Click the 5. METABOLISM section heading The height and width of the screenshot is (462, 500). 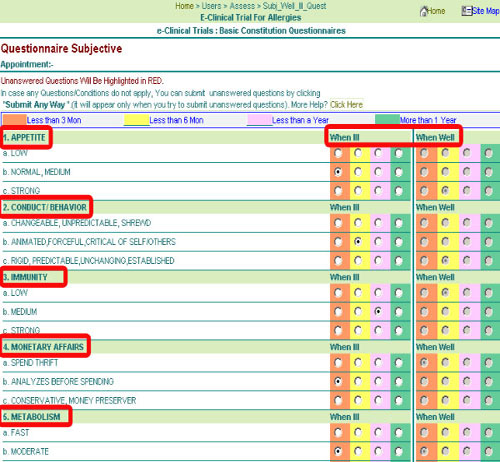(32, 417)
